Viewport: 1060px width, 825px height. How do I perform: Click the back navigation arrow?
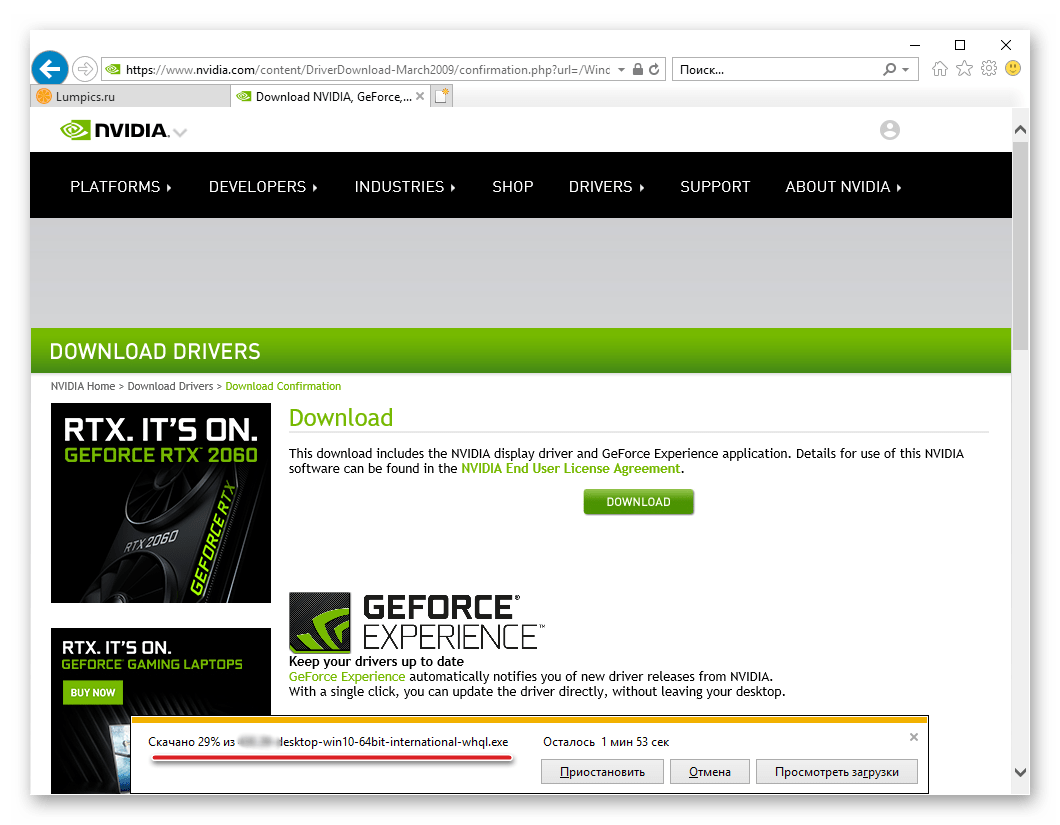pyautogui.click(x=49, y=68)
